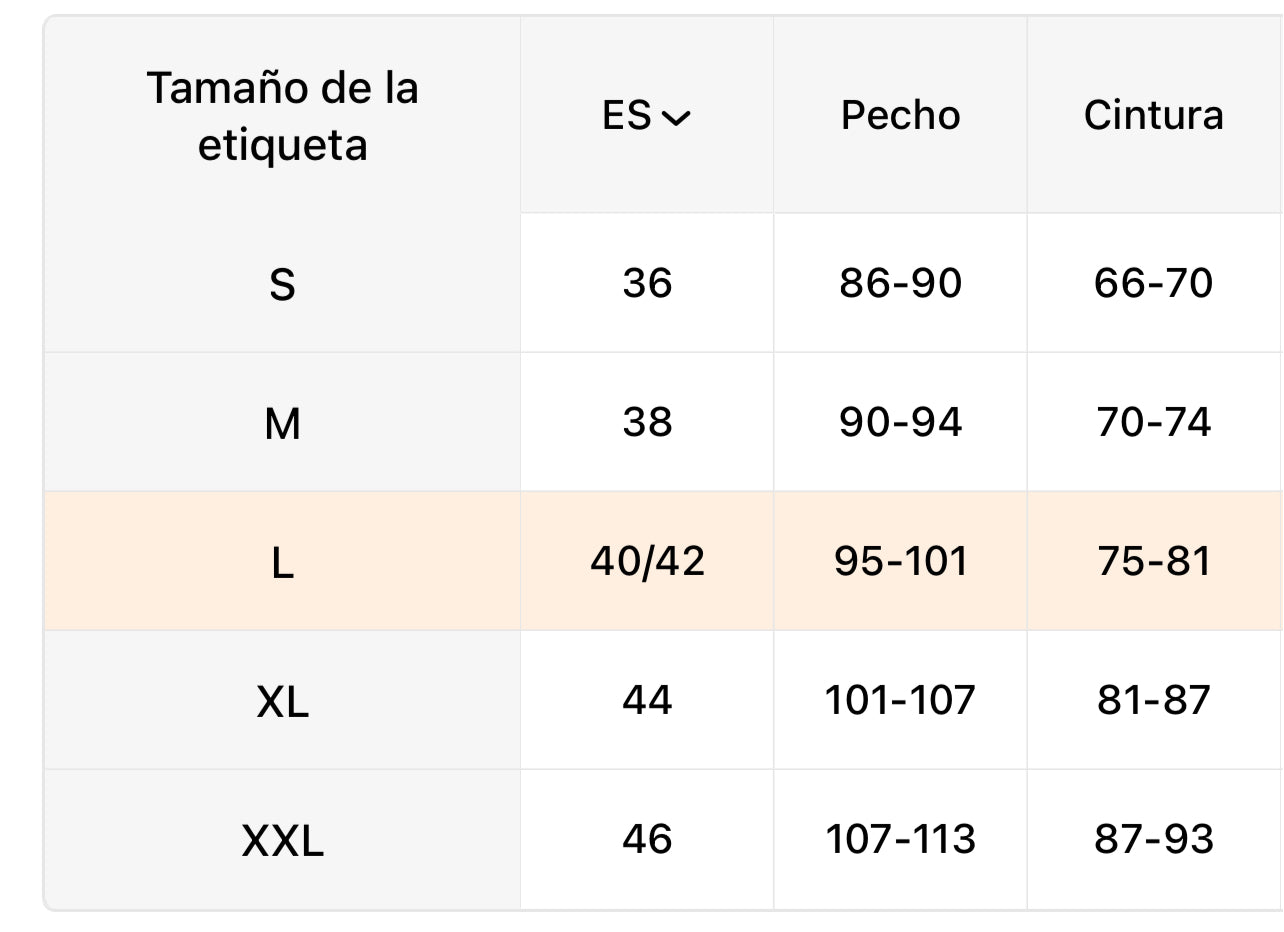Click the ES size 44 cell
Viewport: 1284px width, 932px height.
[x=647, y=700]
